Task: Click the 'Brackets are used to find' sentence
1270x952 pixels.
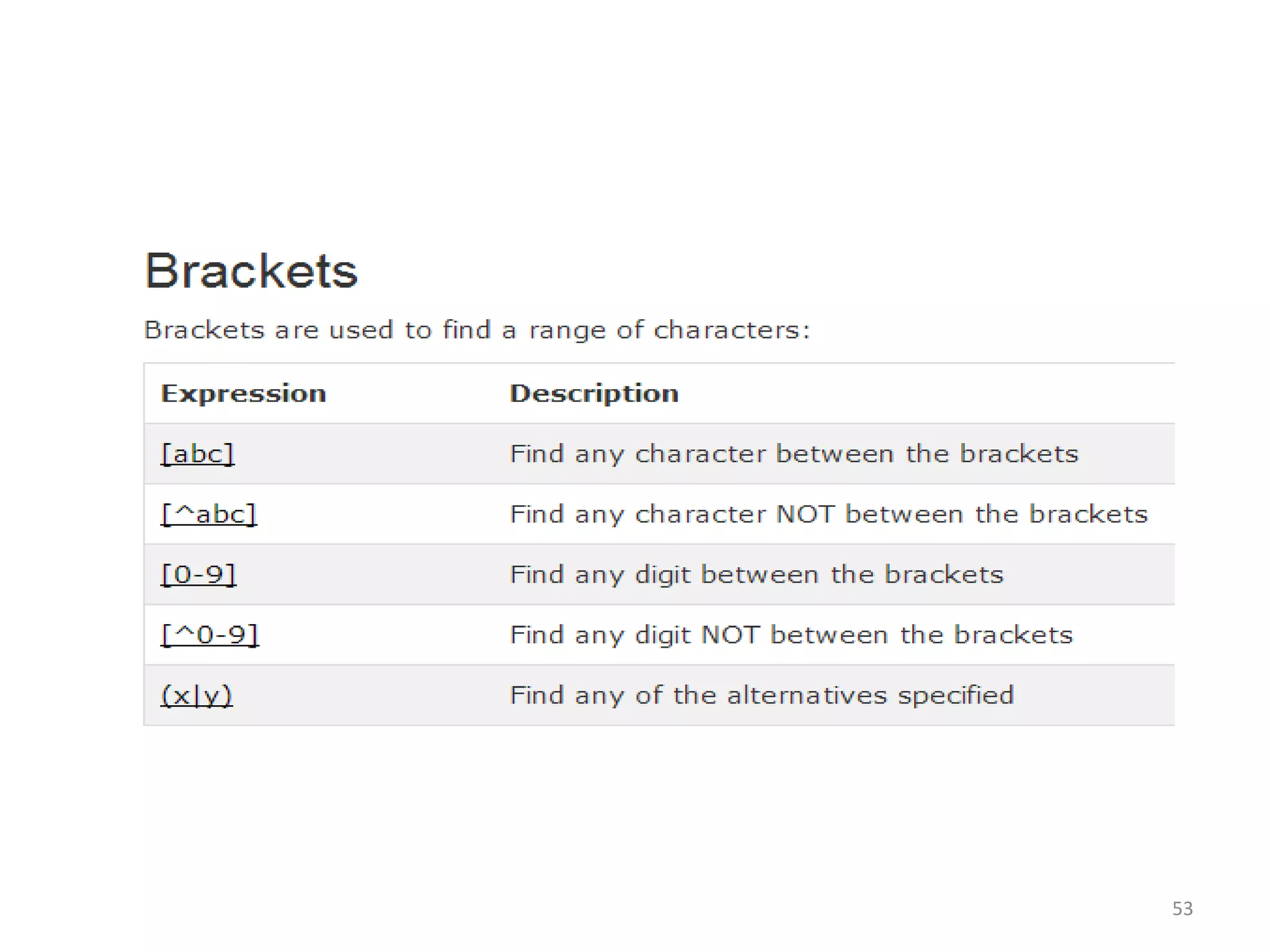Action: (476, 330)
